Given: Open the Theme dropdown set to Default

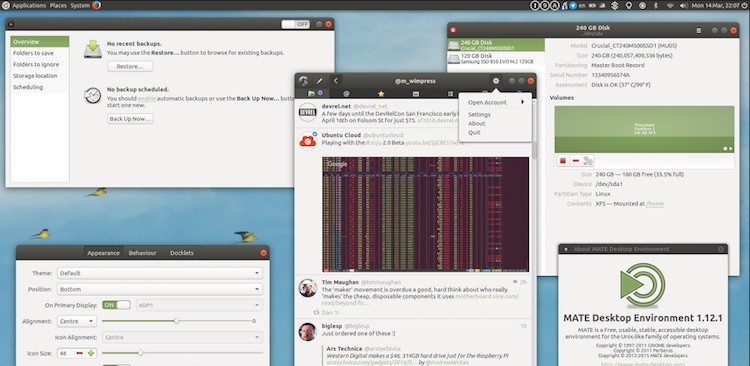Looking at the screenshot, I should [x=160, y=273].
